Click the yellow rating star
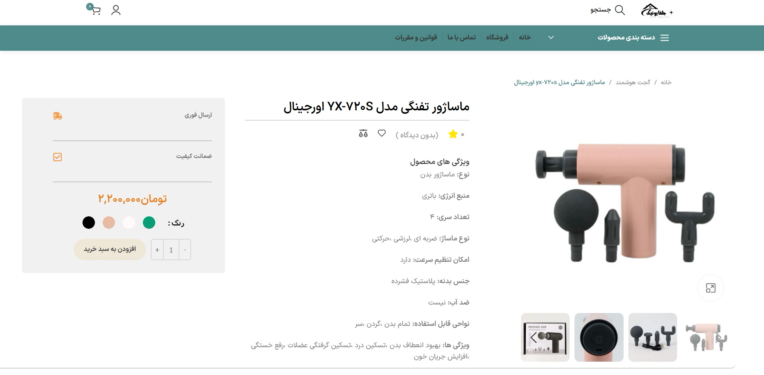 [453, 134]
